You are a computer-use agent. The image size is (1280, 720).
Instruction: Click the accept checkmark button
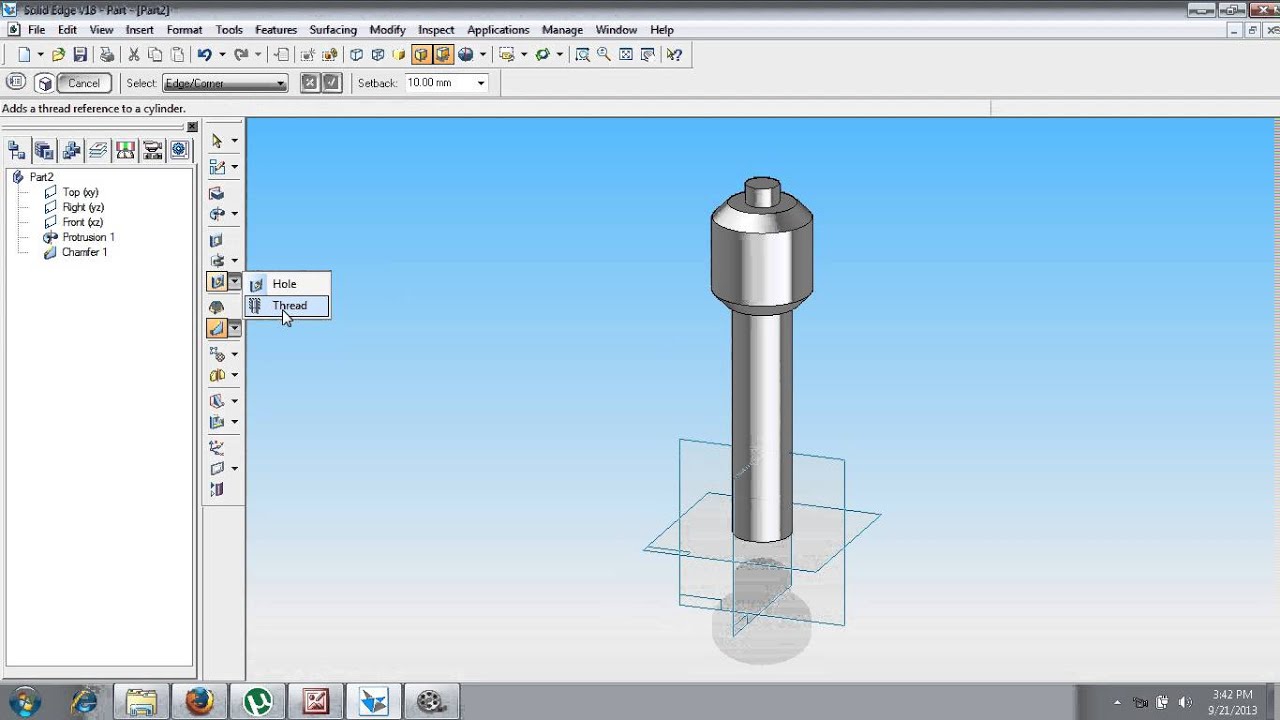[x=332, y=83]
